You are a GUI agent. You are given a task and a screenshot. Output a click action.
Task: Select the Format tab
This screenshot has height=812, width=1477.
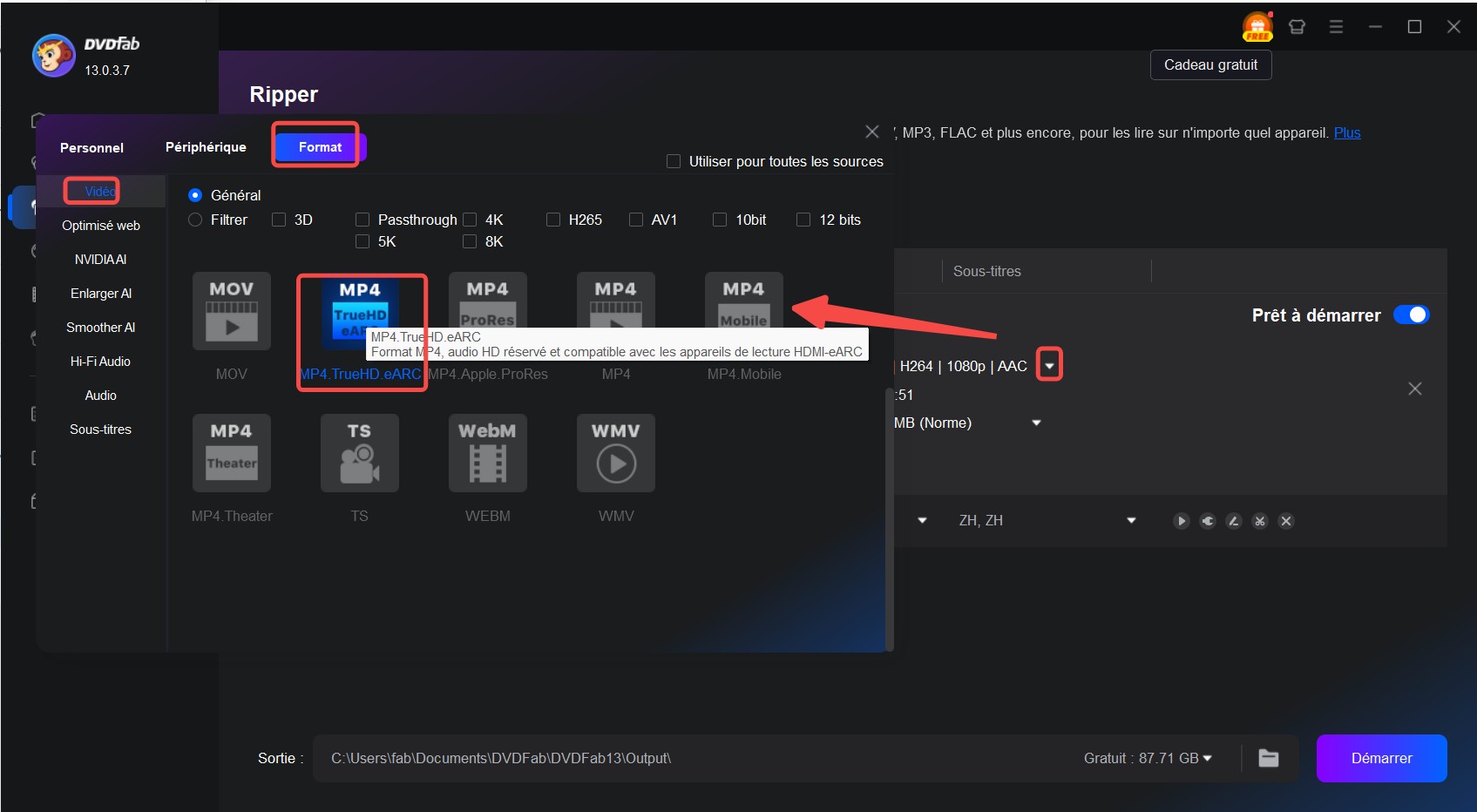320,146
